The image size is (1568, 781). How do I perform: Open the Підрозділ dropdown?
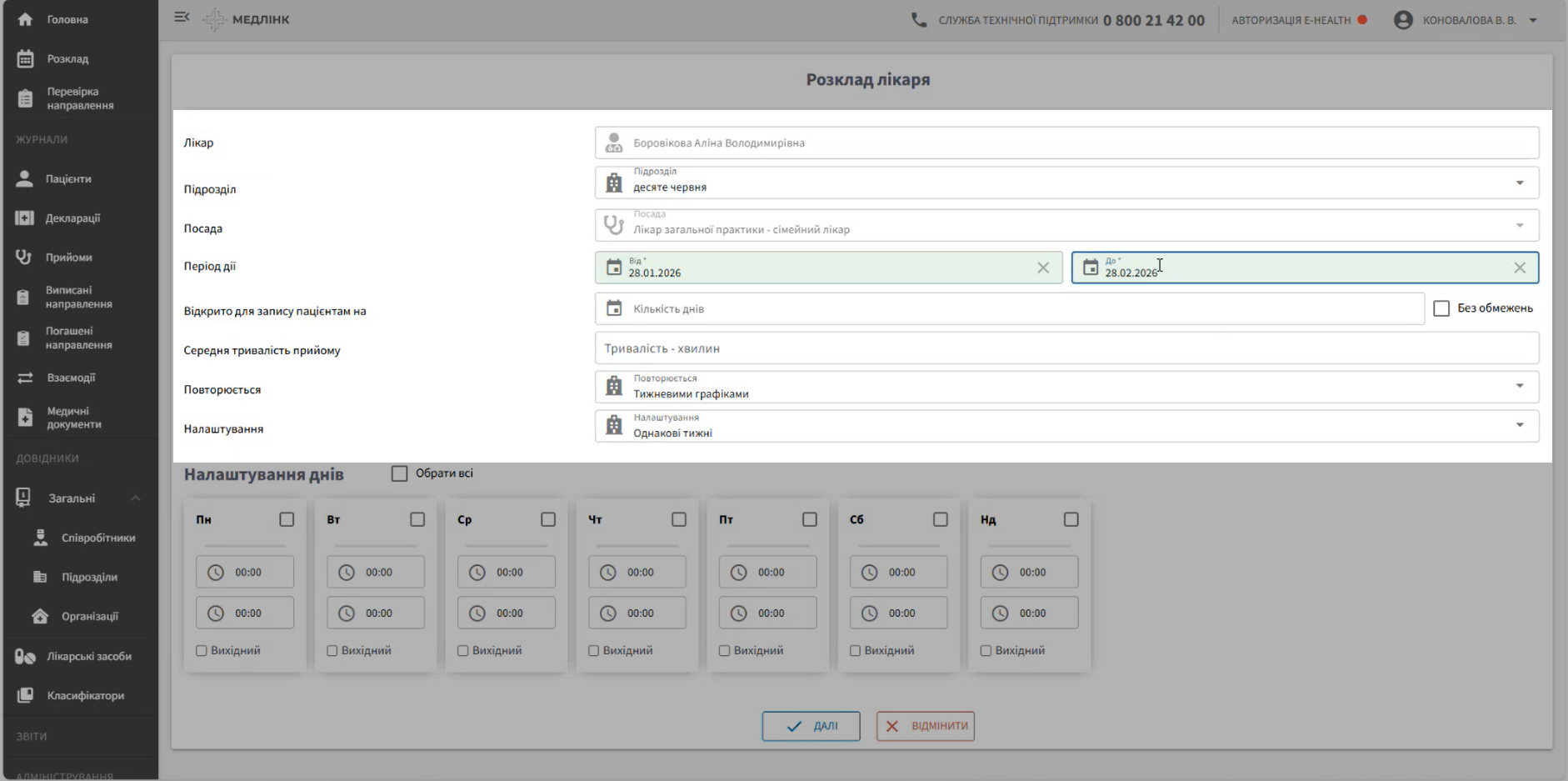1520,183
